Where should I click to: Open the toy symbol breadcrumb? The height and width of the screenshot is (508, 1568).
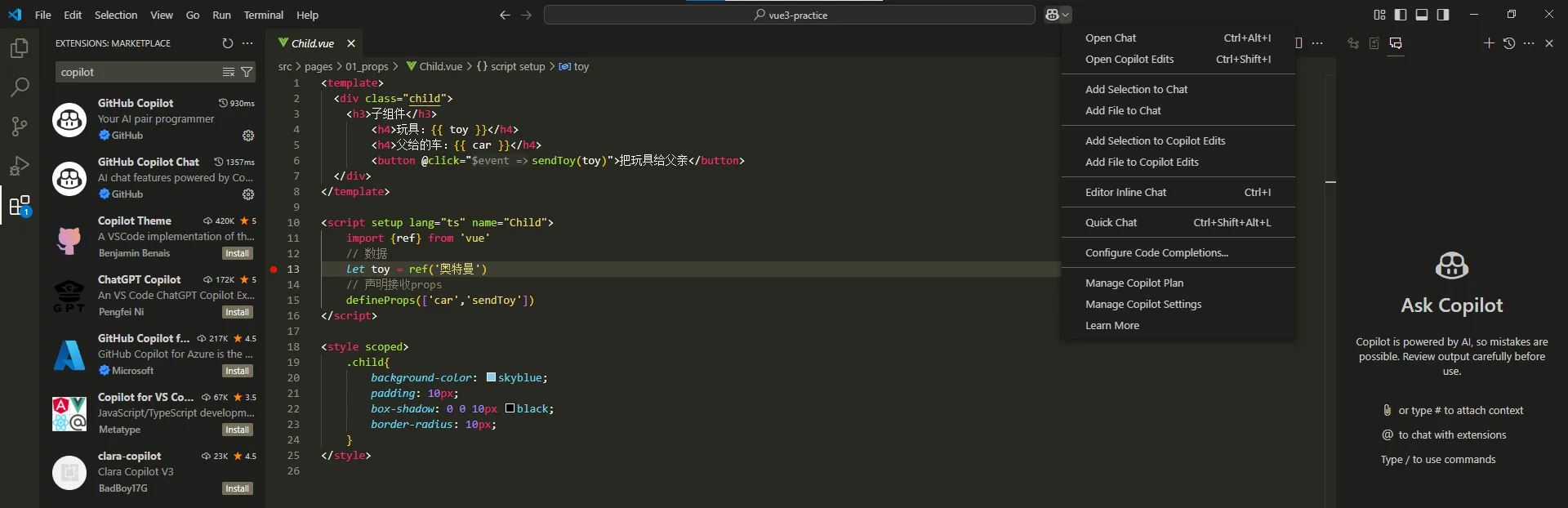tap(574, 66)
